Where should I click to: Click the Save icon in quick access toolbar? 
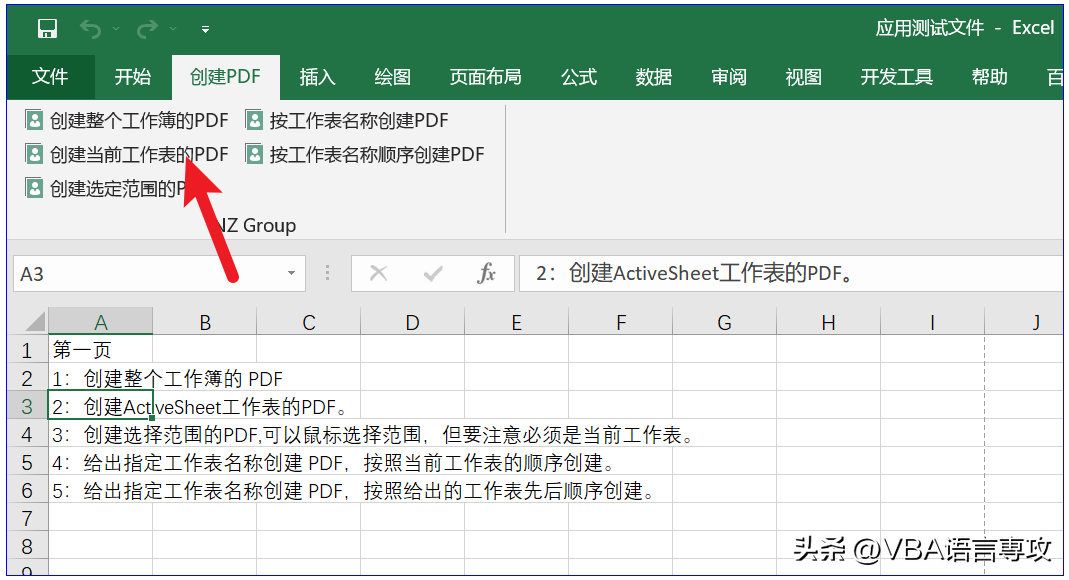coord(47,29)
